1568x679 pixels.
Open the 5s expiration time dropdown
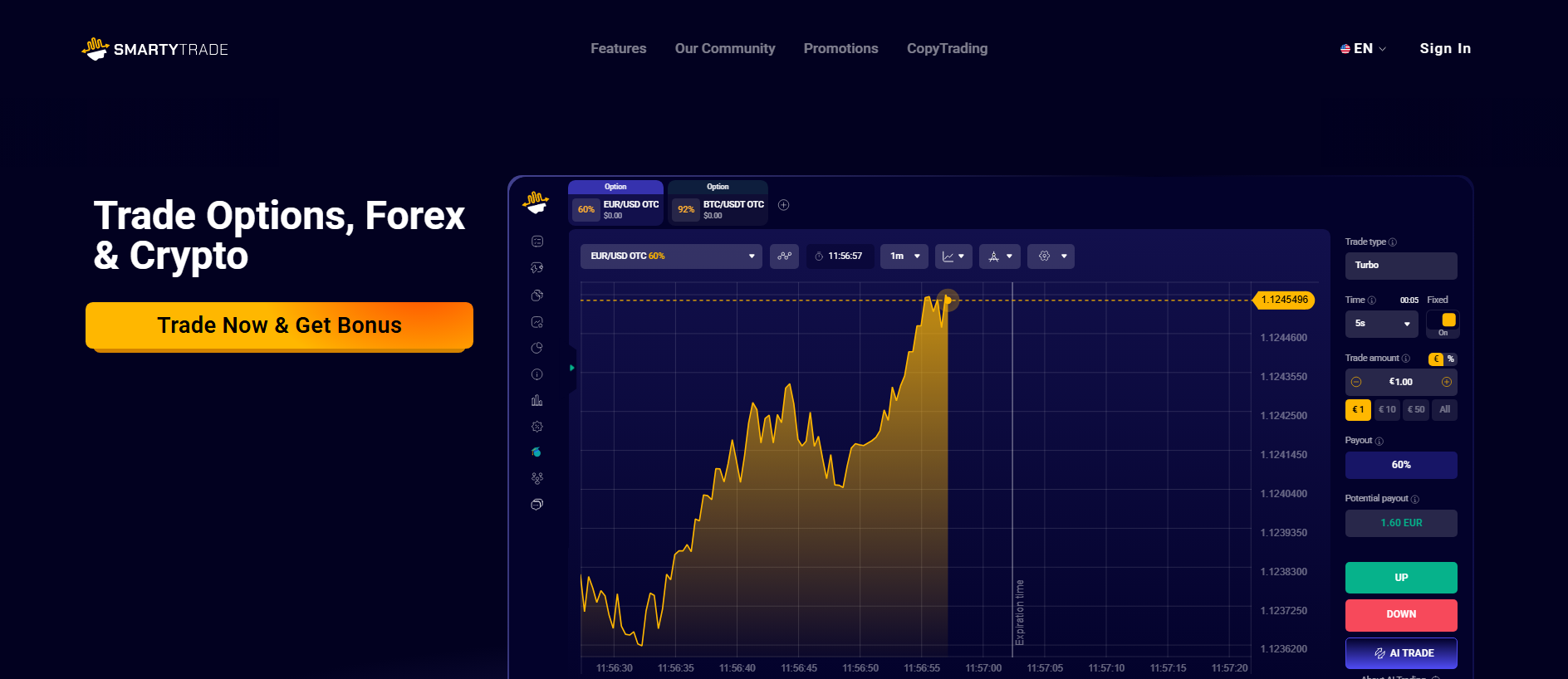pos(1382,324)
